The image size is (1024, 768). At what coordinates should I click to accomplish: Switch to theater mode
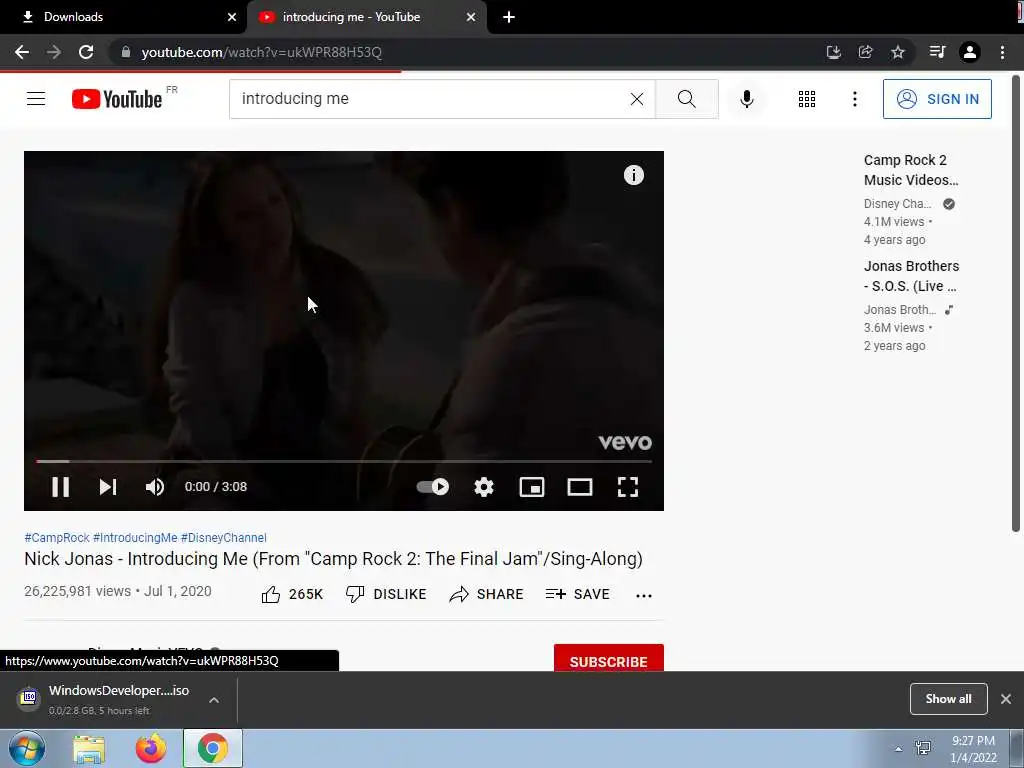580,487
